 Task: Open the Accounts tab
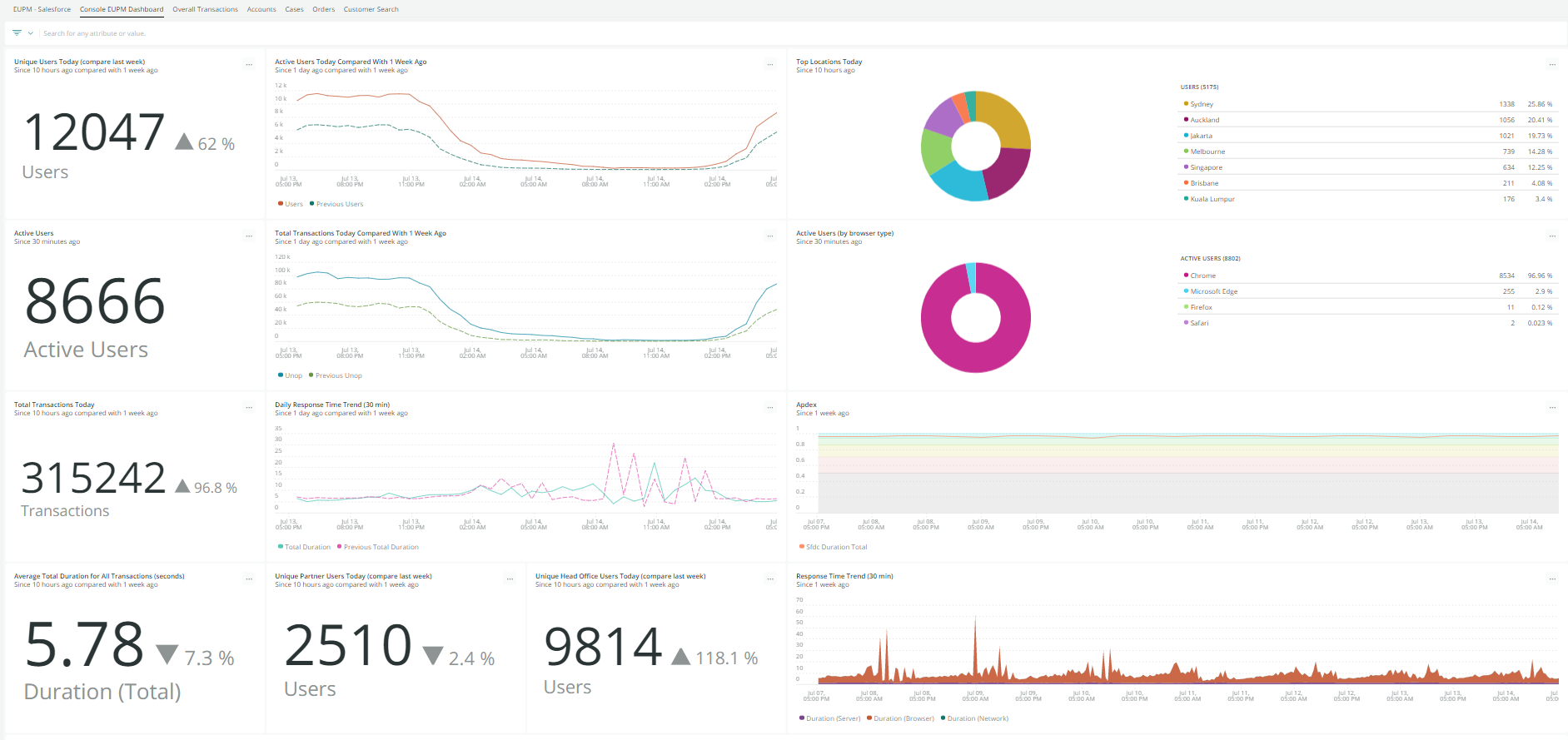pyautogui.click(x=261, y=9)
